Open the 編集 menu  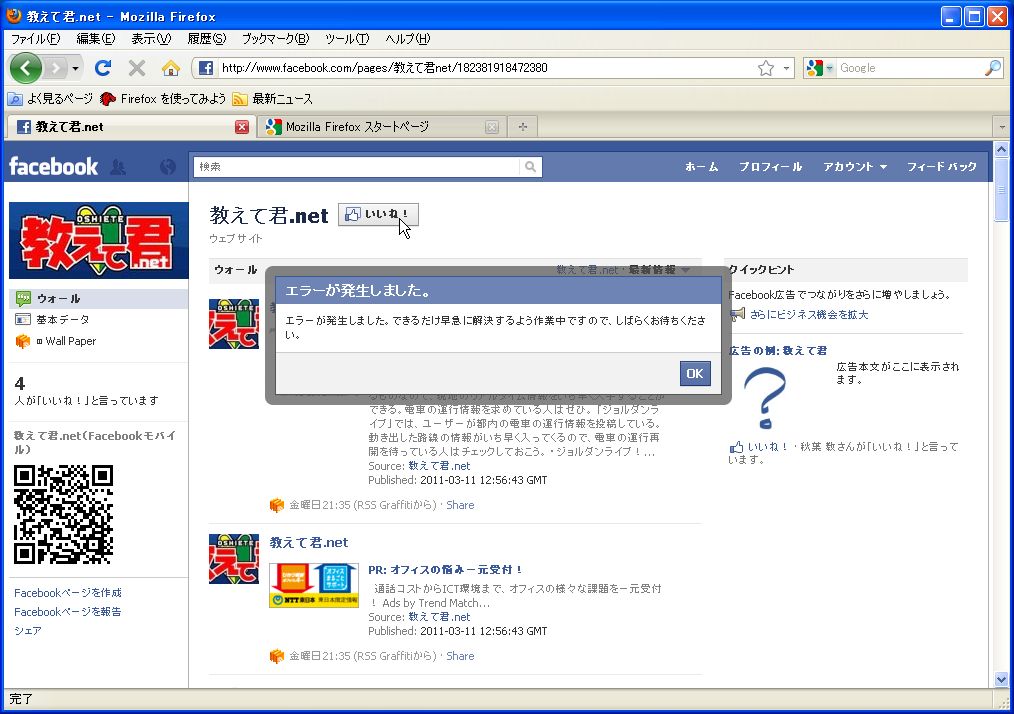pos(96,39)
